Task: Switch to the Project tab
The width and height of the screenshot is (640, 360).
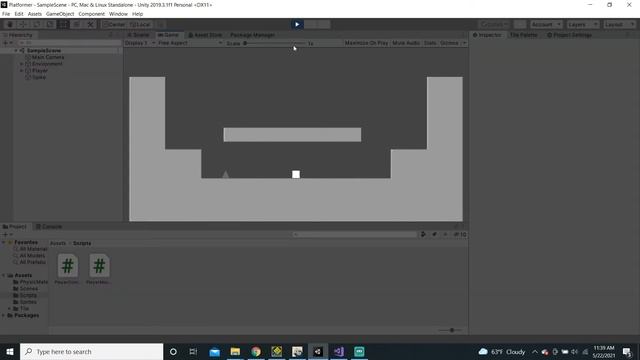Action: 15,227
